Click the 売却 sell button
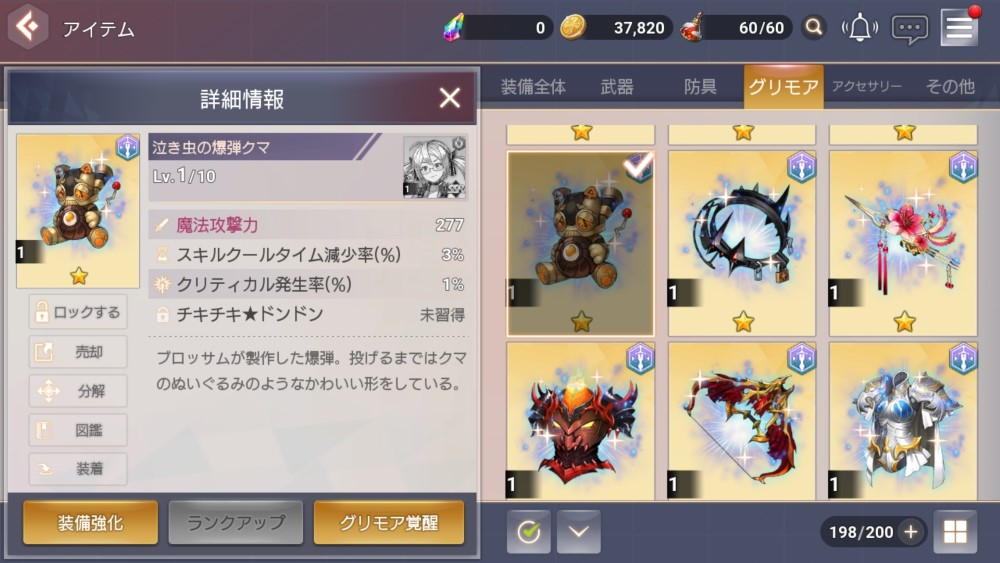Viewport: 1000px width, 563px height. click(x=78, y=351)
